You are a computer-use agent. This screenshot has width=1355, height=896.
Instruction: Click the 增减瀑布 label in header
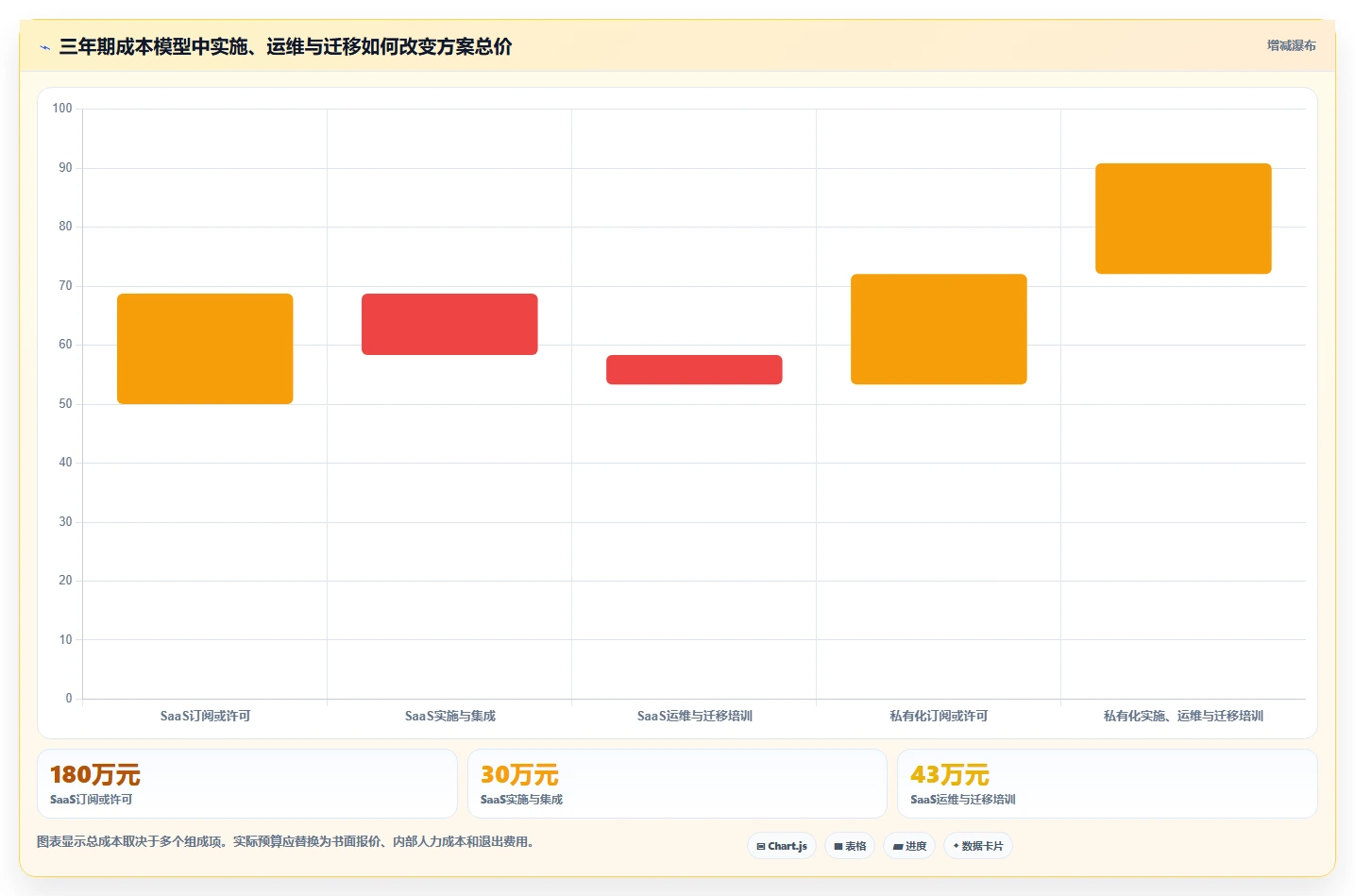coord(1291,45)
